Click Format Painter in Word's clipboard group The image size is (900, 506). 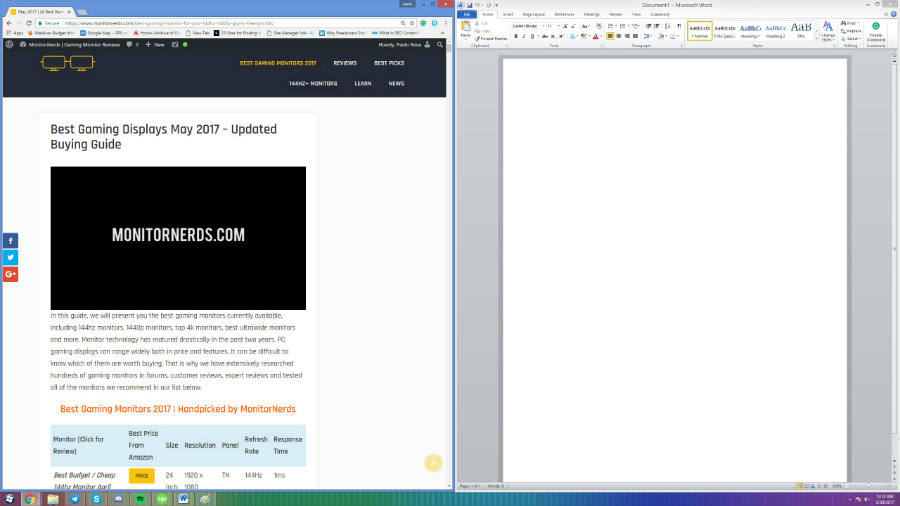coord(491,38)
